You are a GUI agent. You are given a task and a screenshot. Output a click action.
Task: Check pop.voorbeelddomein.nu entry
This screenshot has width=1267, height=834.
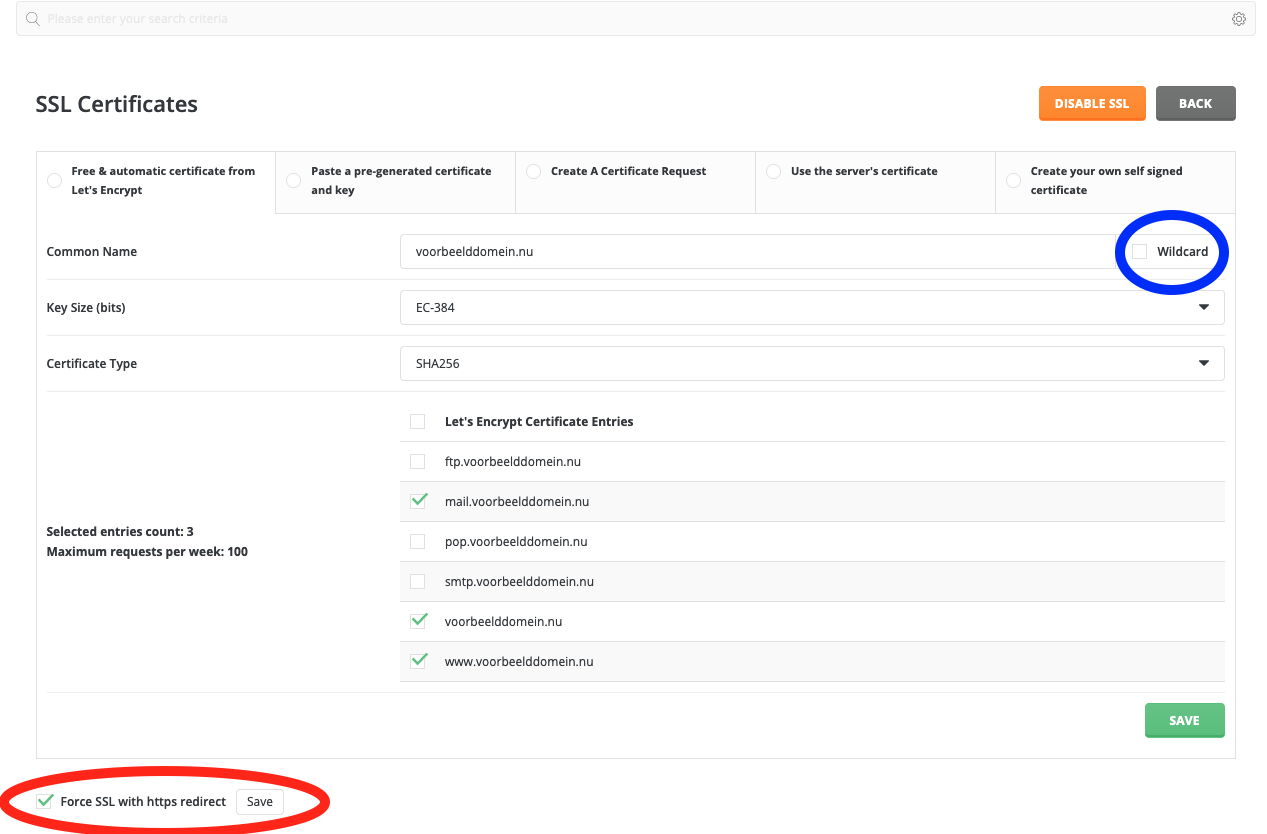coord(418,542)
